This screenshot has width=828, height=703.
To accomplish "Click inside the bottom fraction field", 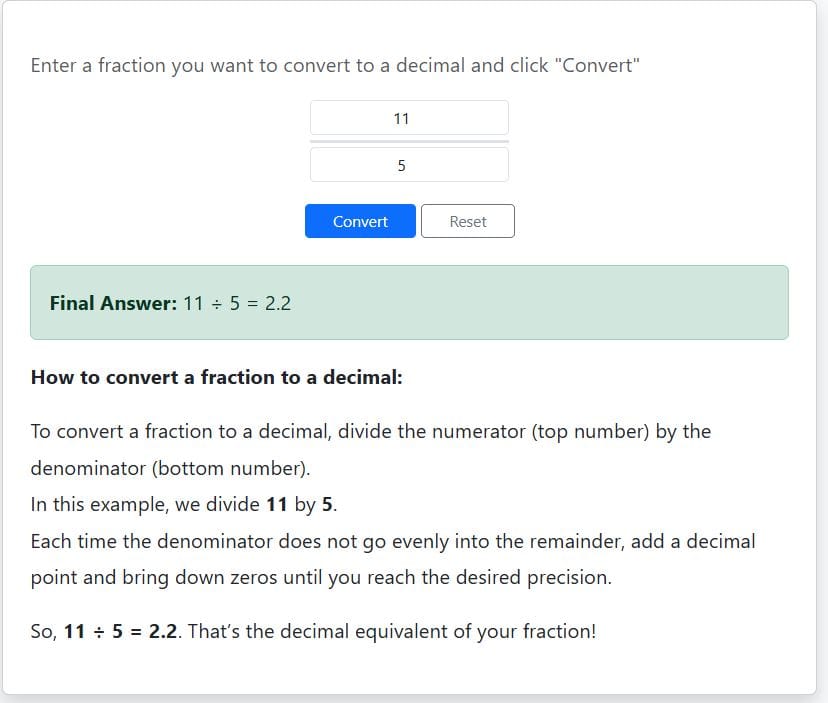I will tap(410, 164).
